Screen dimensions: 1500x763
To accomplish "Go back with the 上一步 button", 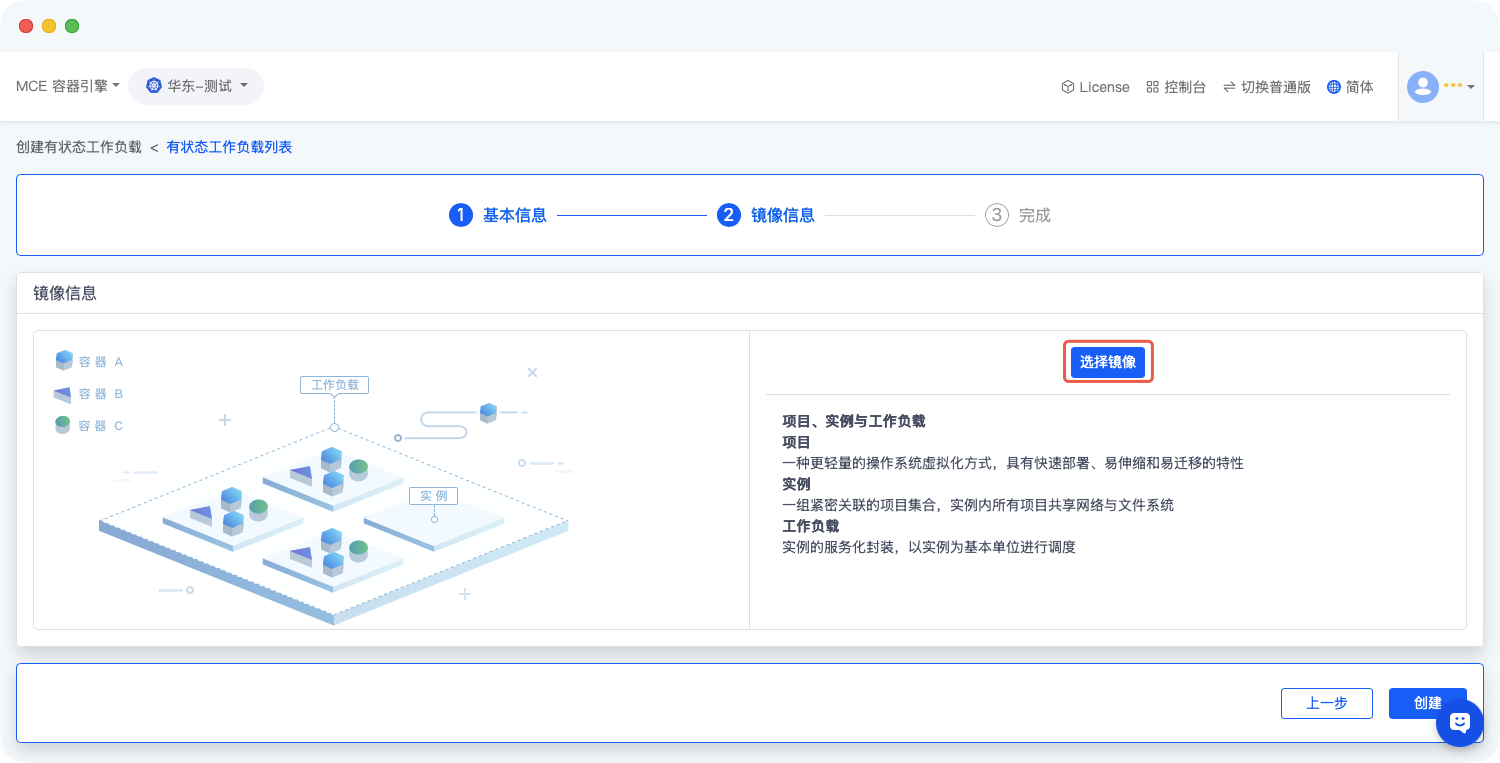I will click(x=1326, y=703).
